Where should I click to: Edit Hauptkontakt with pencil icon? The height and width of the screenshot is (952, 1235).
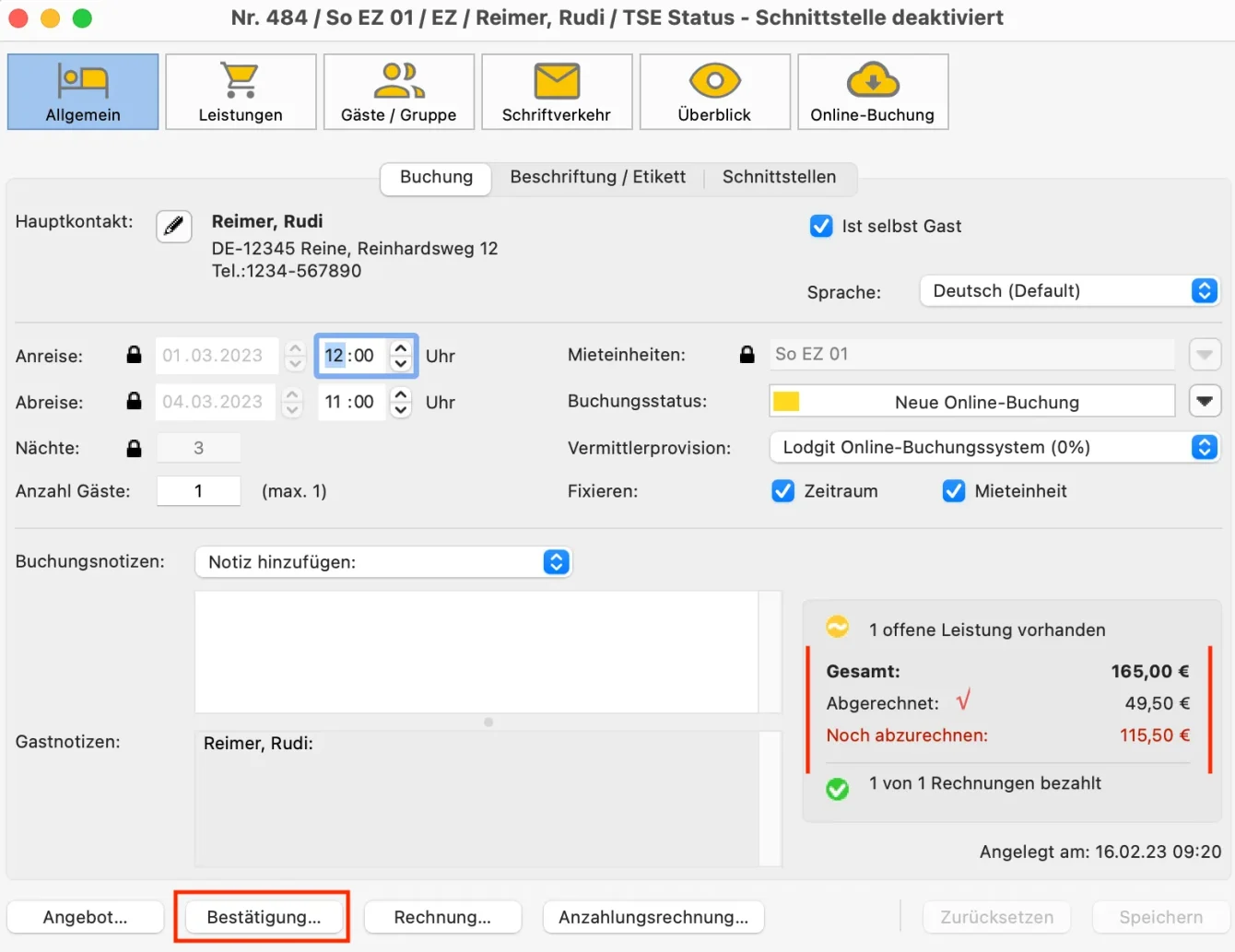(174, 226)
